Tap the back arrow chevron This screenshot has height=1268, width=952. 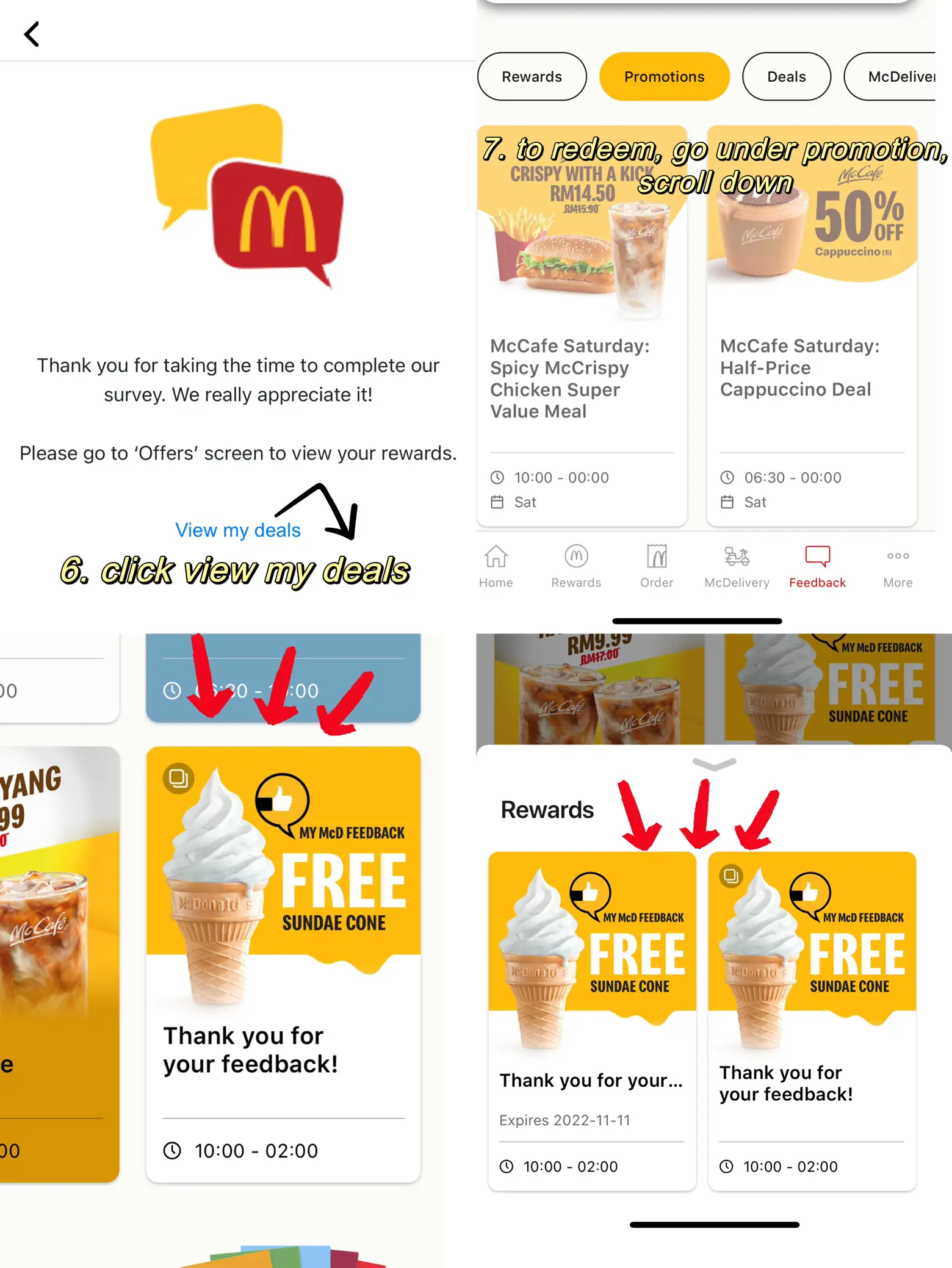tap(32, 34)
